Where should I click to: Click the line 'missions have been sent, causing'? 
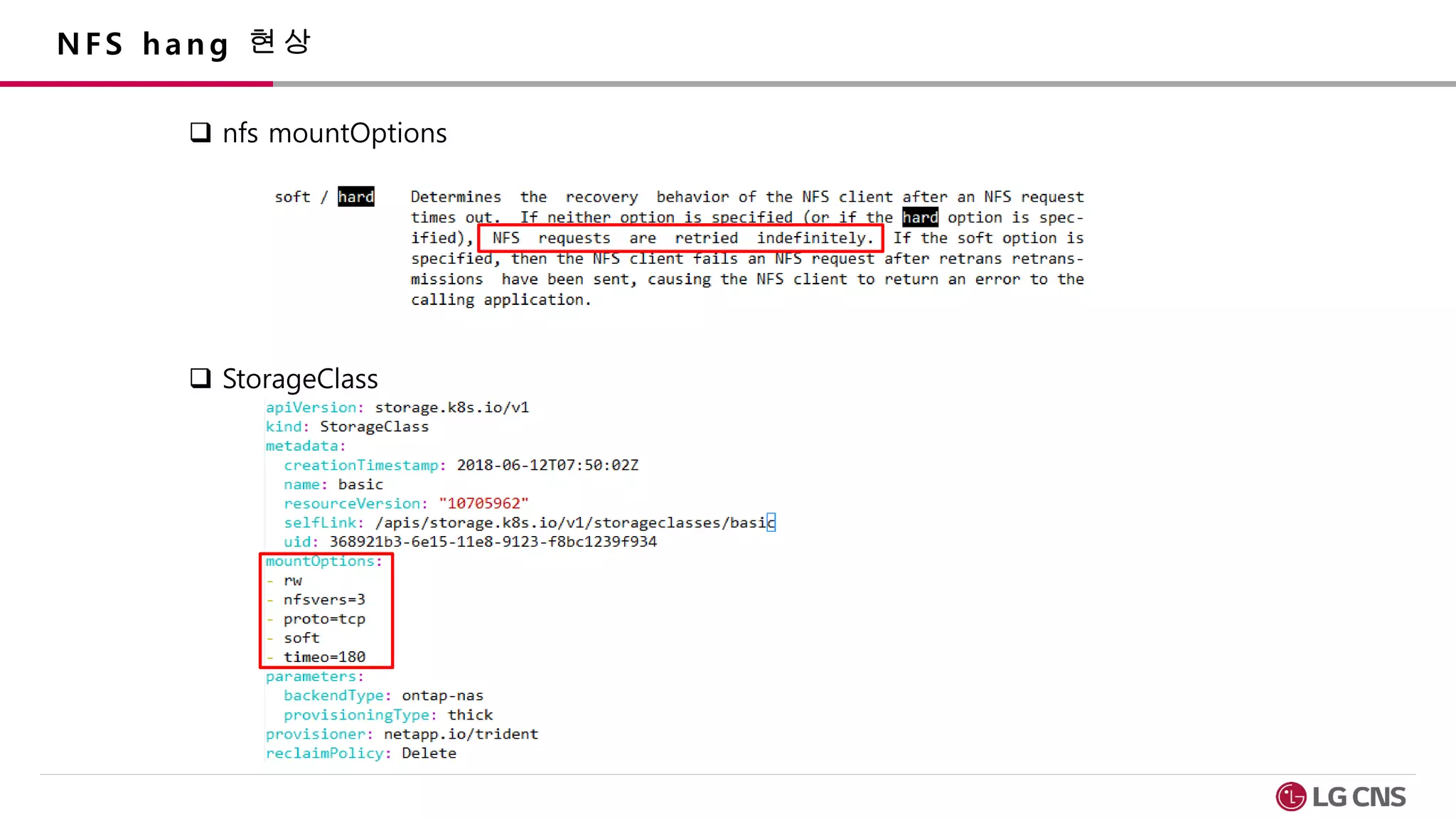[x=747, y=279]
